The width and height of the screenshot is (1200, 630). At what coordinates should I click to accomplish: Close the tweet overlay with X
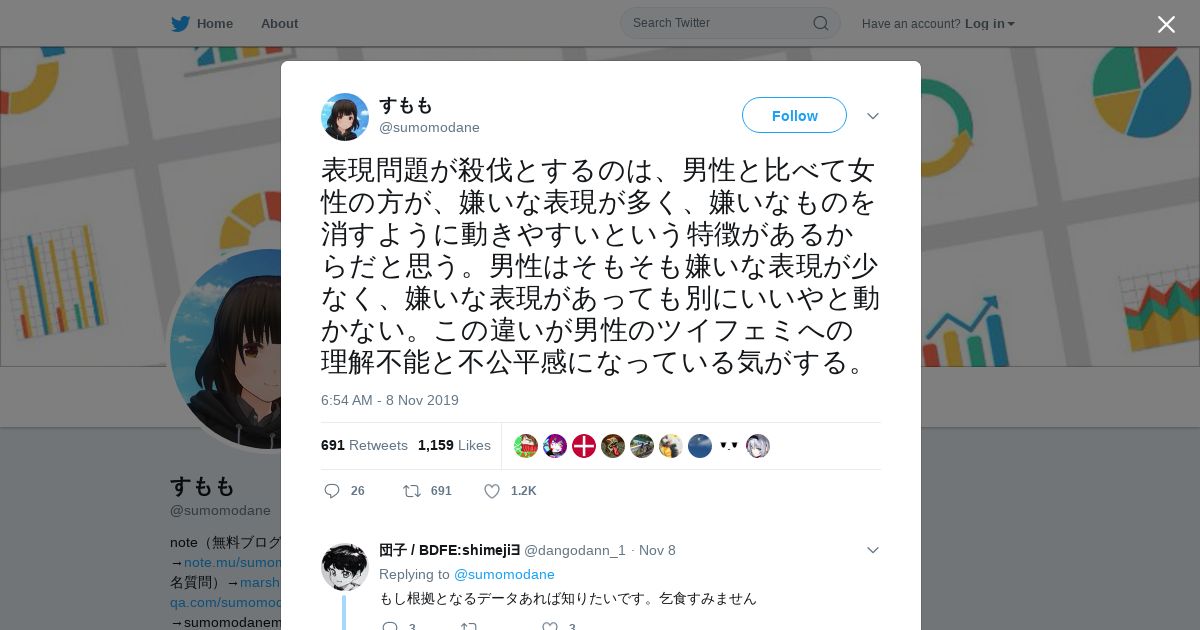click(x=1166, y=24)
